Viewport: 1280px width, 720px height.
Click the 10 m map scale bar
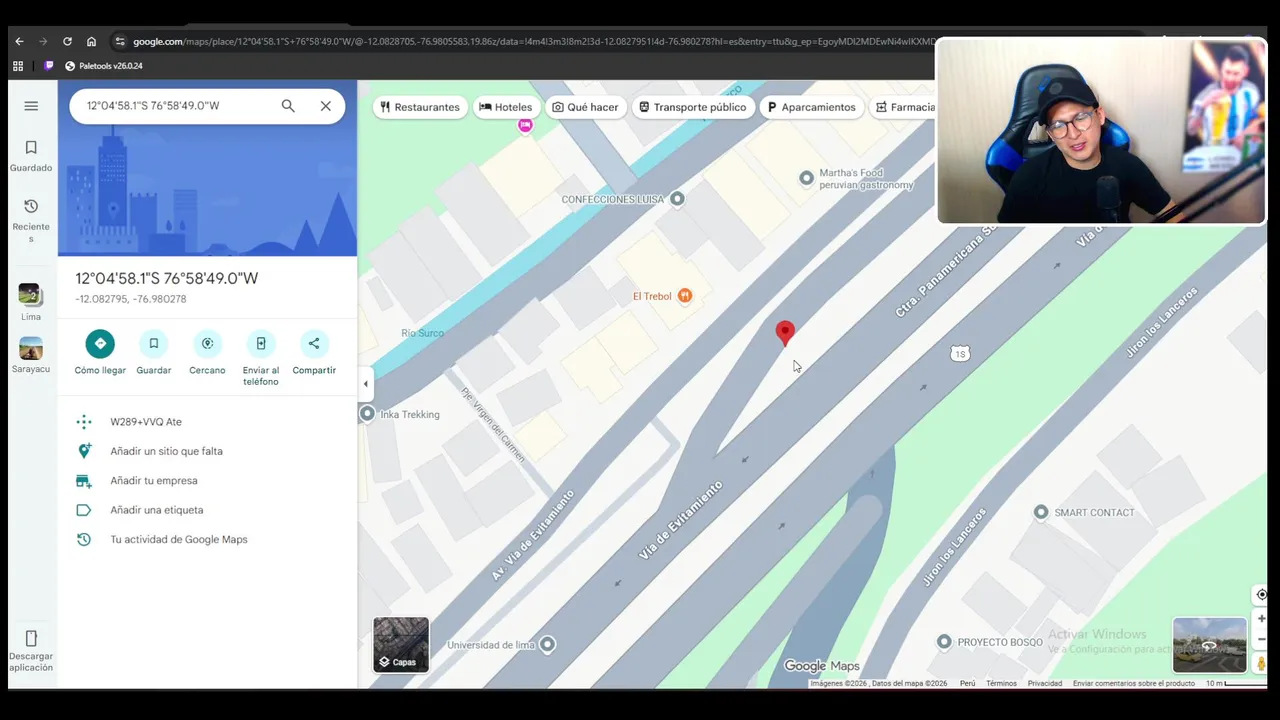(1235, 684)
